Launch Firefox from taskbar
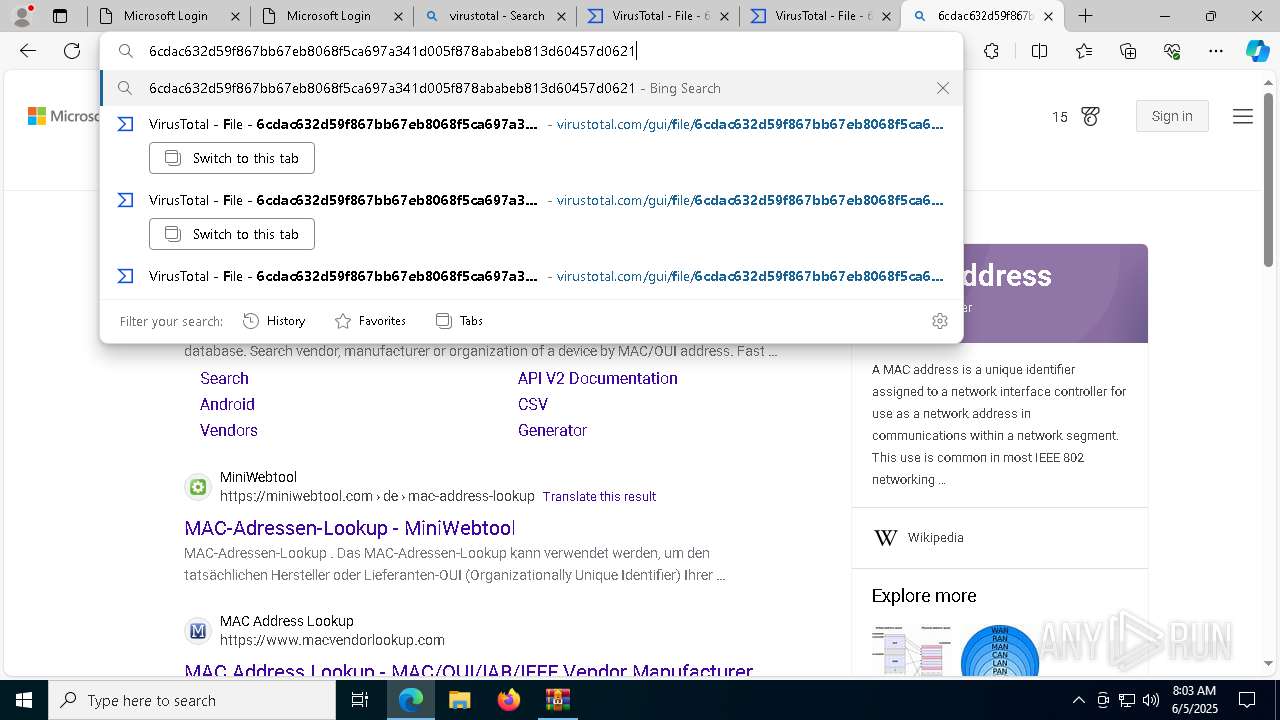 click(508, 700)
